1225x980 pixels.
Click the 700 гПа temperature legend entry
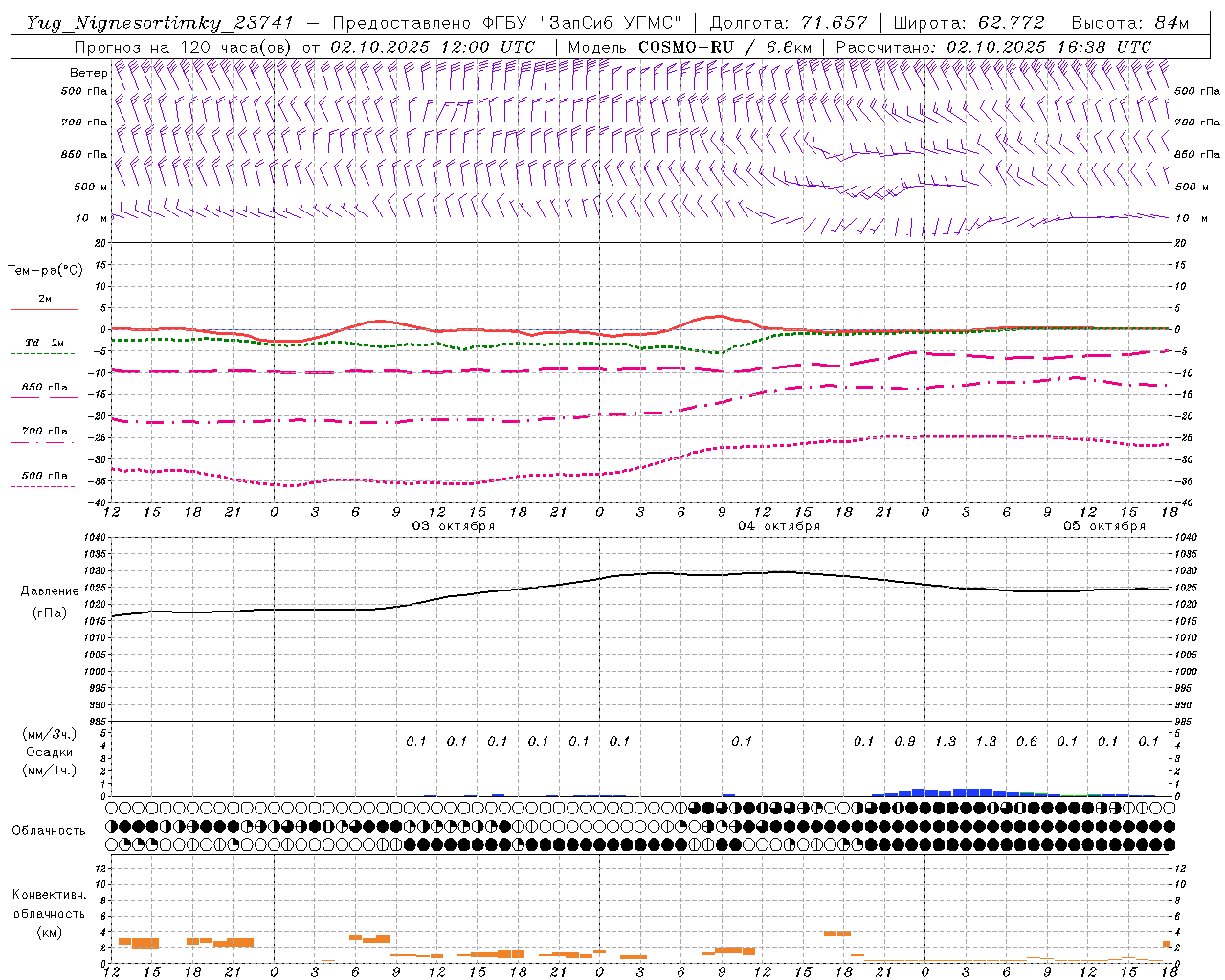[44, 432]
